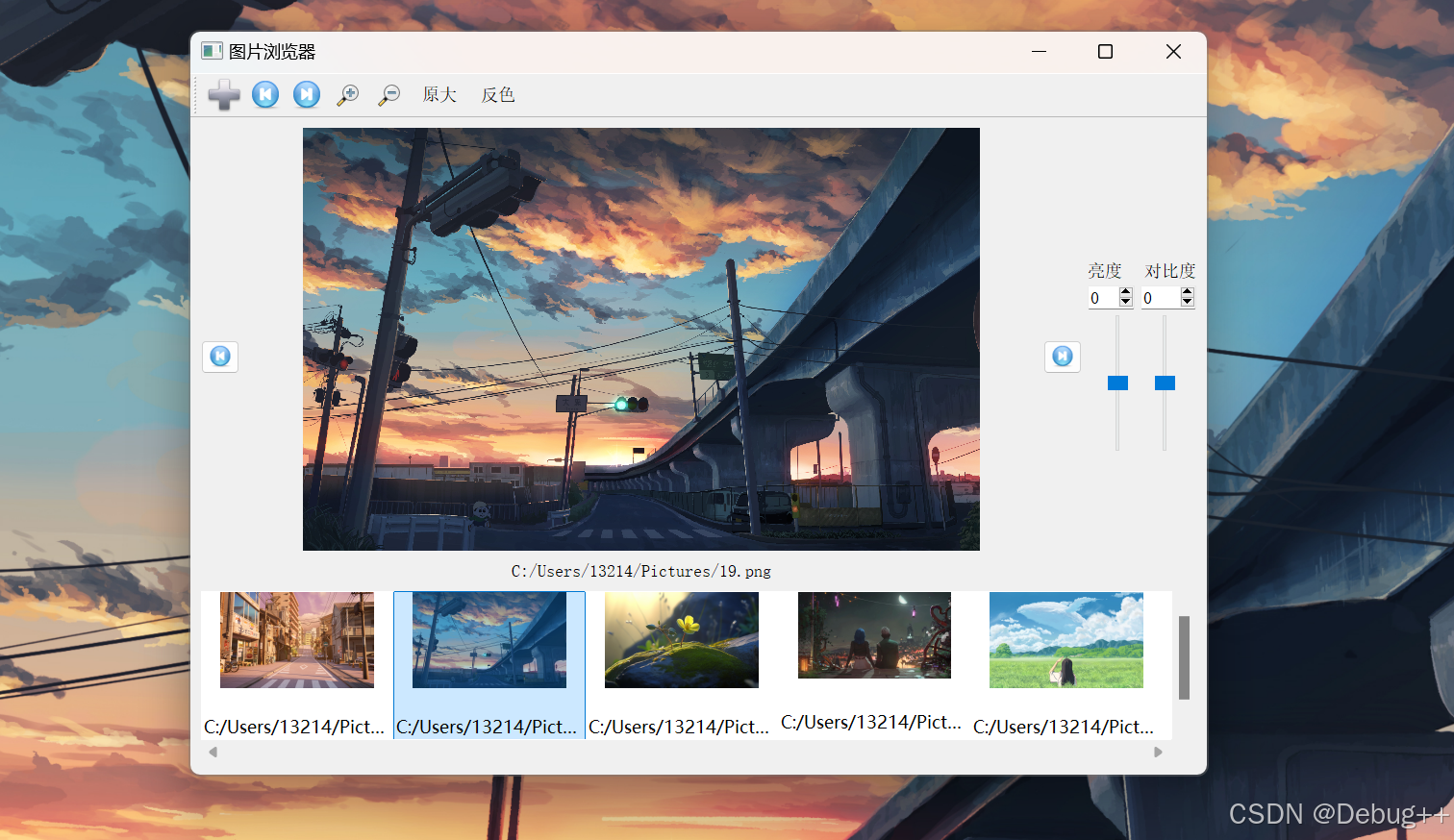Click the previous button left of the preview

coord(220,357)
